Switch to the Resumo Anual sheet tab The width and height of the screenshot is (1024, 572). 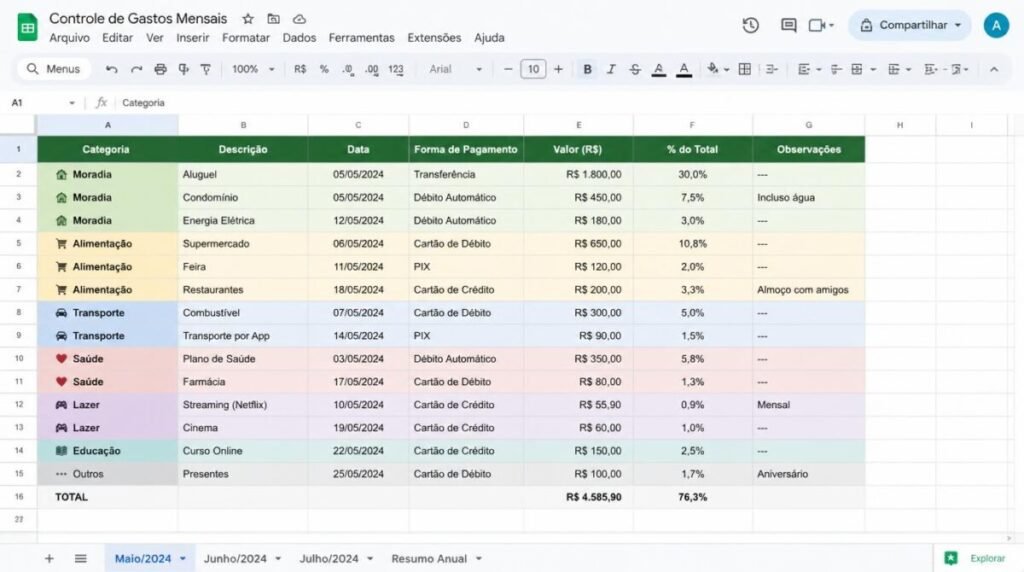coord(429,559)
